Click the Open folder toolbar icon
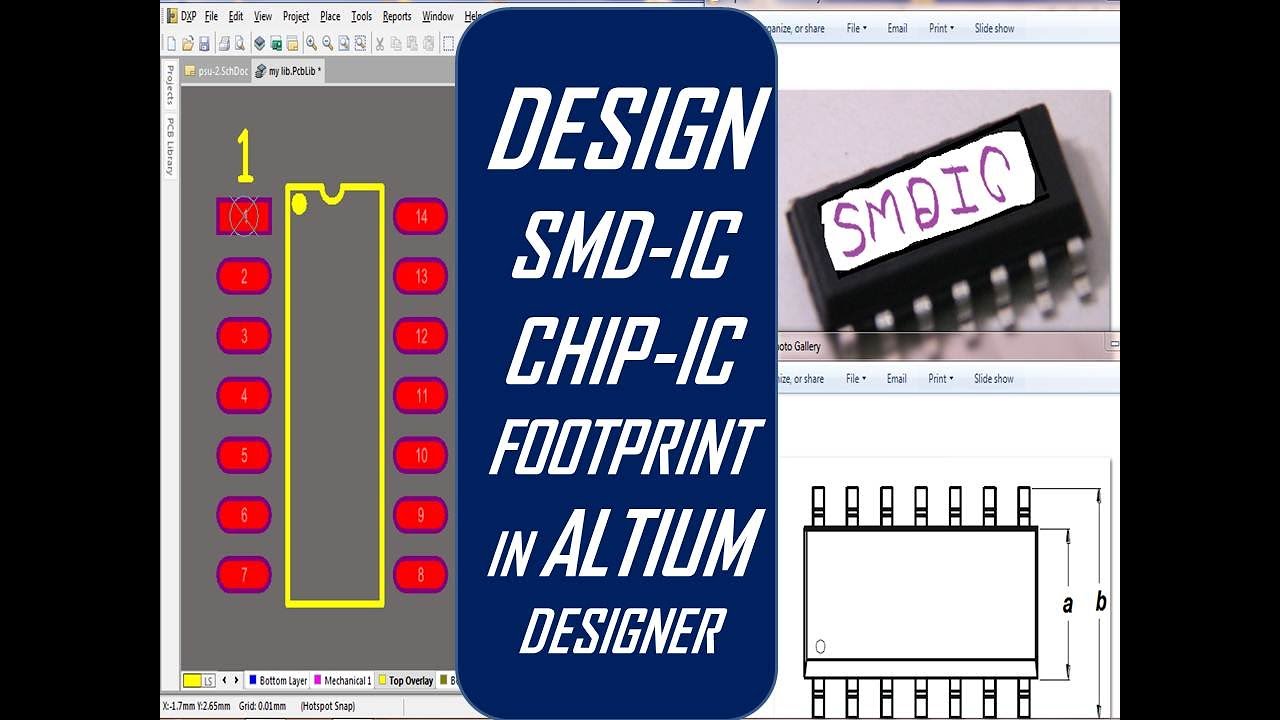Image resolution: width=1280 pixels, height=720 pixels. point(187,43)
